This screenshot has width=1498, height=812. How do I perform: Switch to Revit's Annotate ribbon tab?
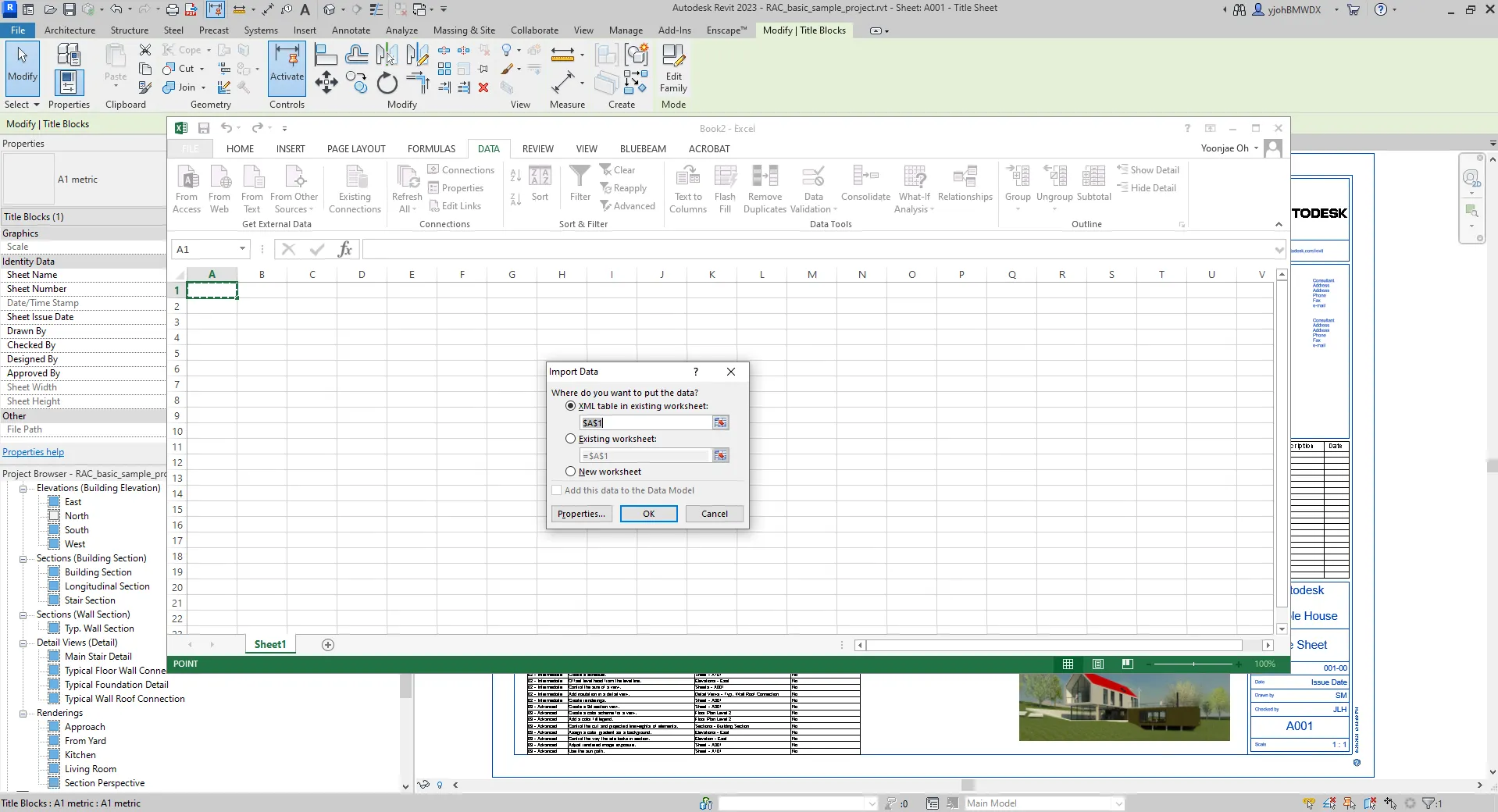351,30
